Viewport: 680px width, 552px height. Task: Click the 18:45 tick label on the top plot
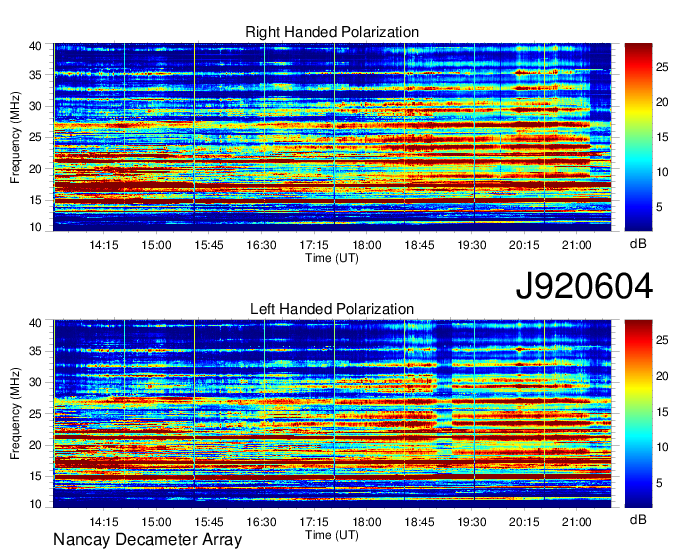[x=419, y=245]
